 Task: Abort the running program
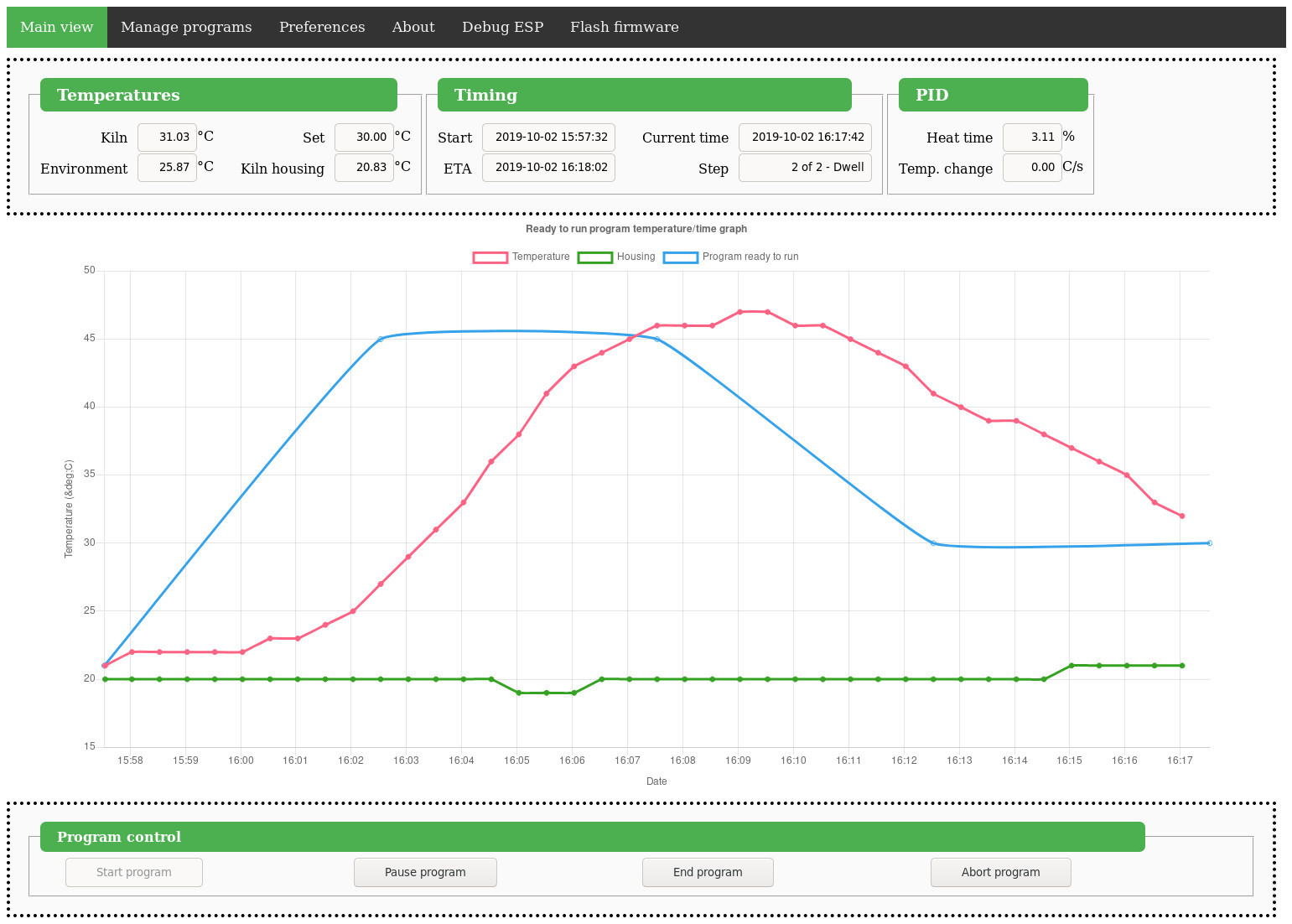tap(1000, 872)
